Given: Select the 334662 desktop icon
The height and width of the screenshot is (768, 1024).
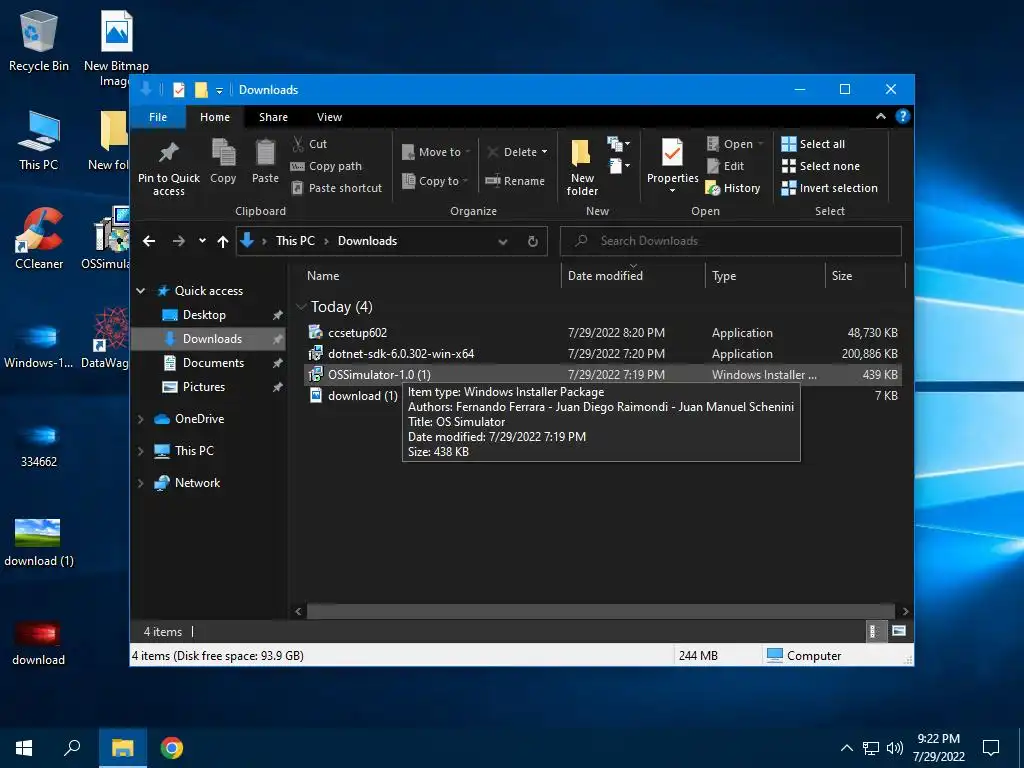Looking at the screenshot, I should click(x=39, y=444).
